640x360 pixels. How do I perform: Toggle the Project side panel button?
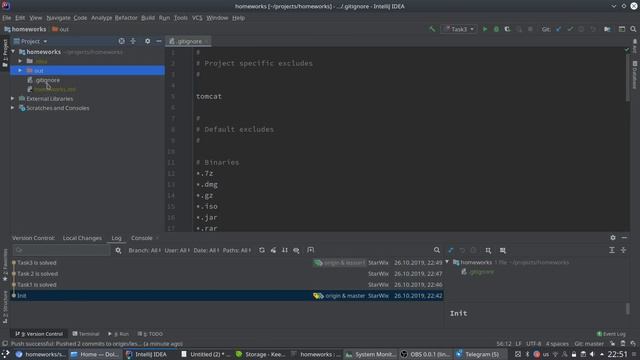(5, 53)
